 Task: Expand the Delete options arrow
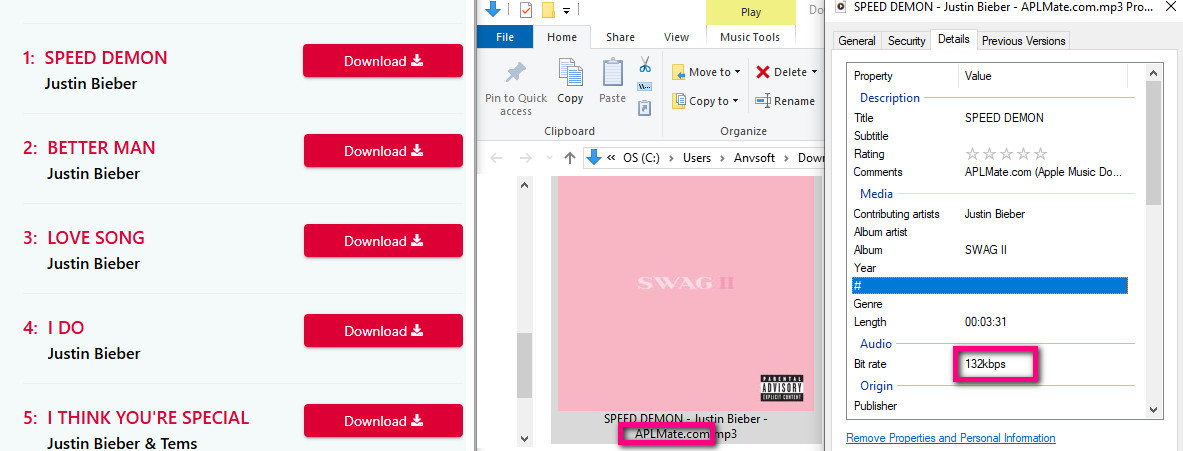pos(814,72)
